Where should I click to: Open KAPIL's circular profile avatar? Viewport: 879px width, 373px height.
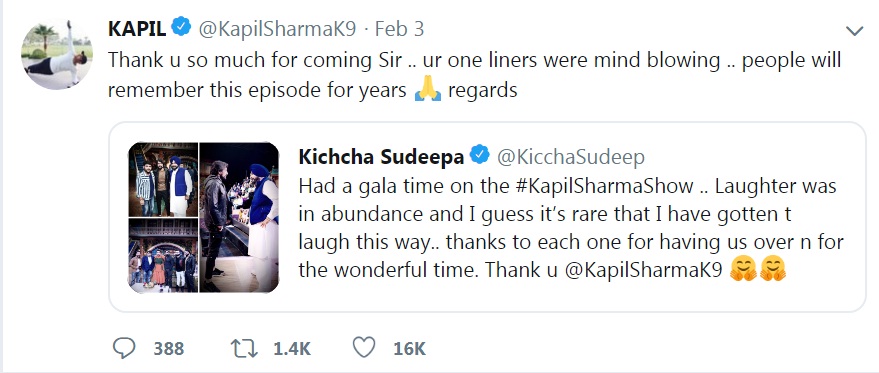click(57, 54)
